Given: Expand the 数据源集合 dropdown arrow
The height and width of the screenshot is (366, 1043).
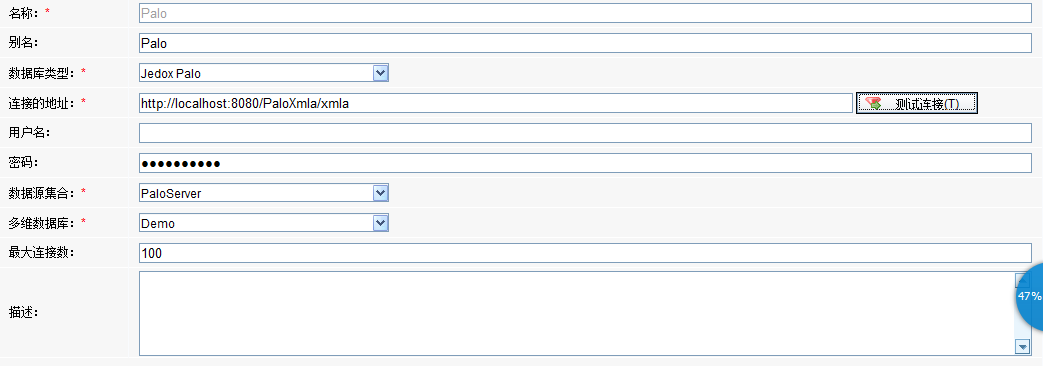Looking at the screenshot, I should pyautogui.click(x=380, y=193).
